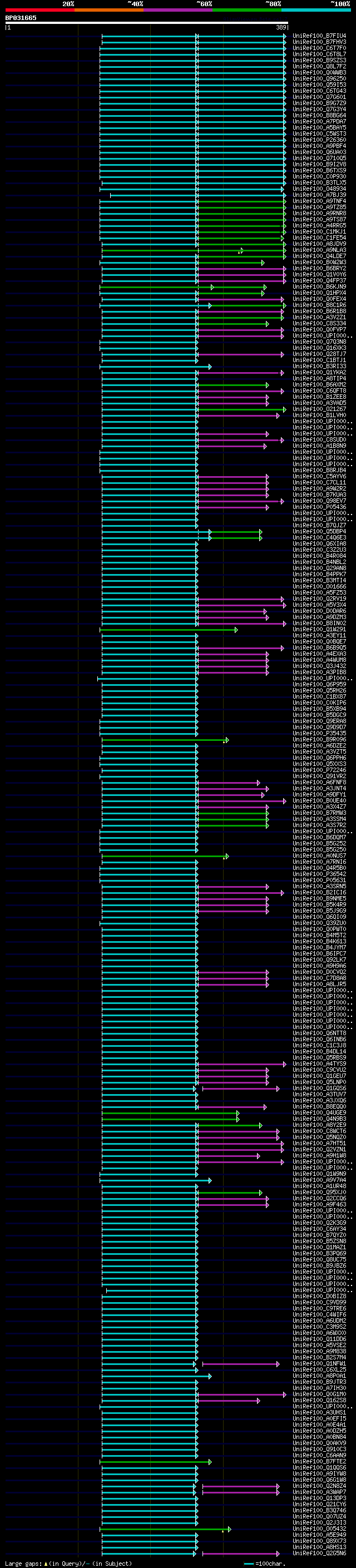
Task: Select hit UniRef100_A9V7A4
Action: [x=319, y=1180]
